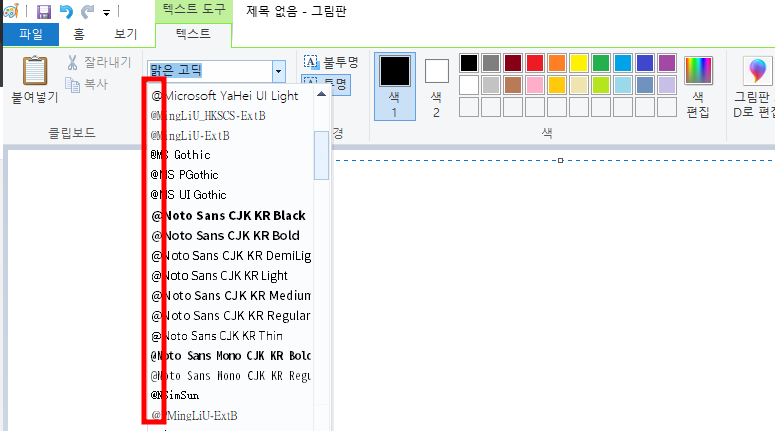Select the 텍스트 ribbon tab
Screen dimensions: 775x431
(x=193, y=34)
